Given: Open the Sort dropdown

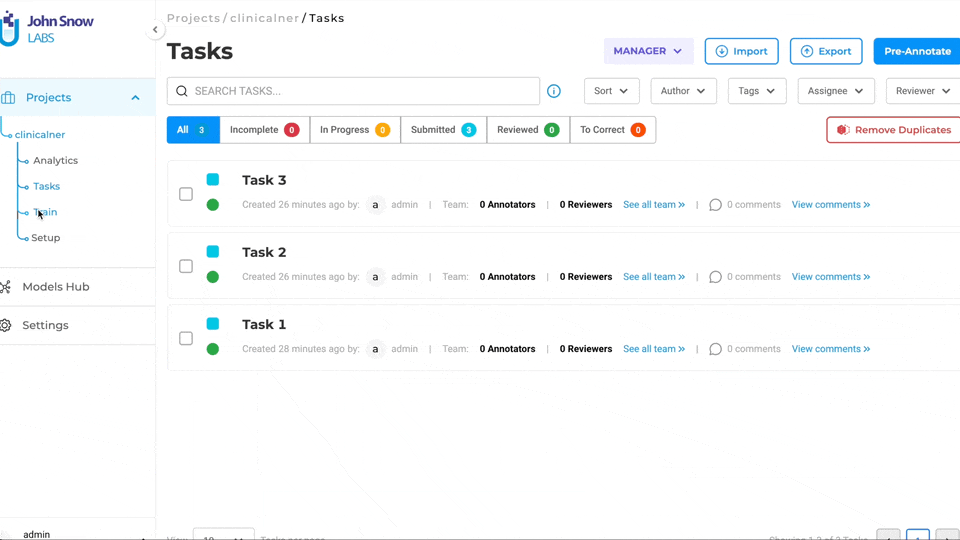Looking at the screenshot, I should pos(612,91).
